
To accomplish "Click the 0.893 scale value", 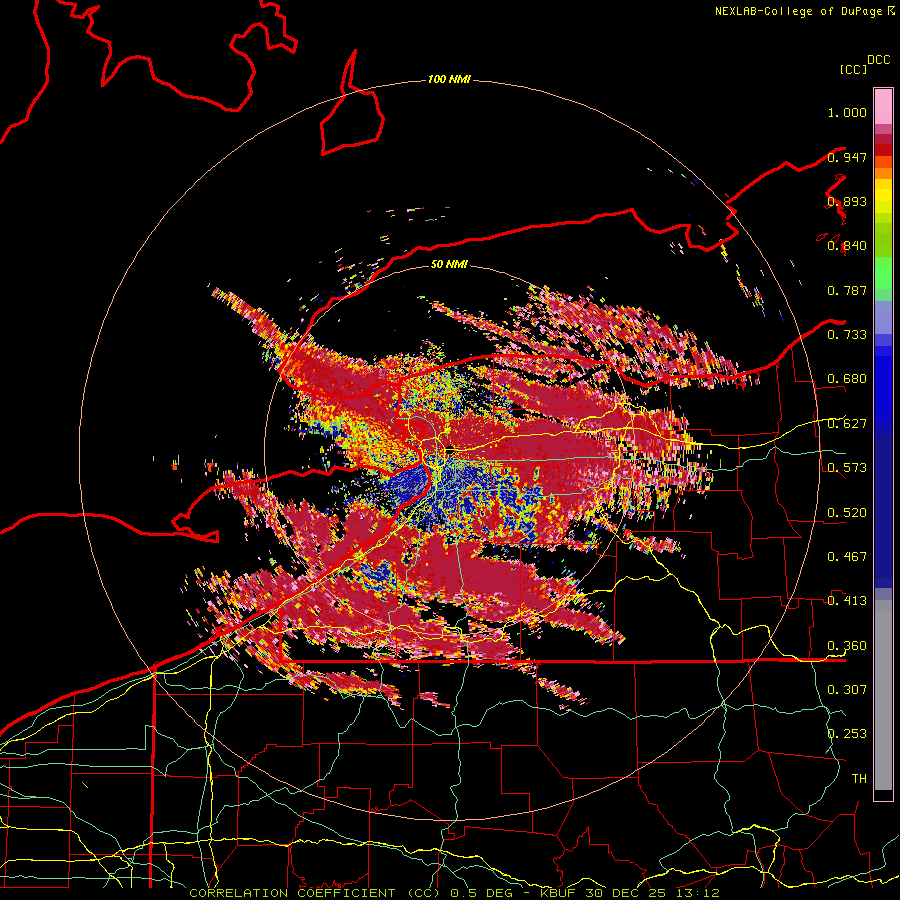I will click(x=847, y=201).
